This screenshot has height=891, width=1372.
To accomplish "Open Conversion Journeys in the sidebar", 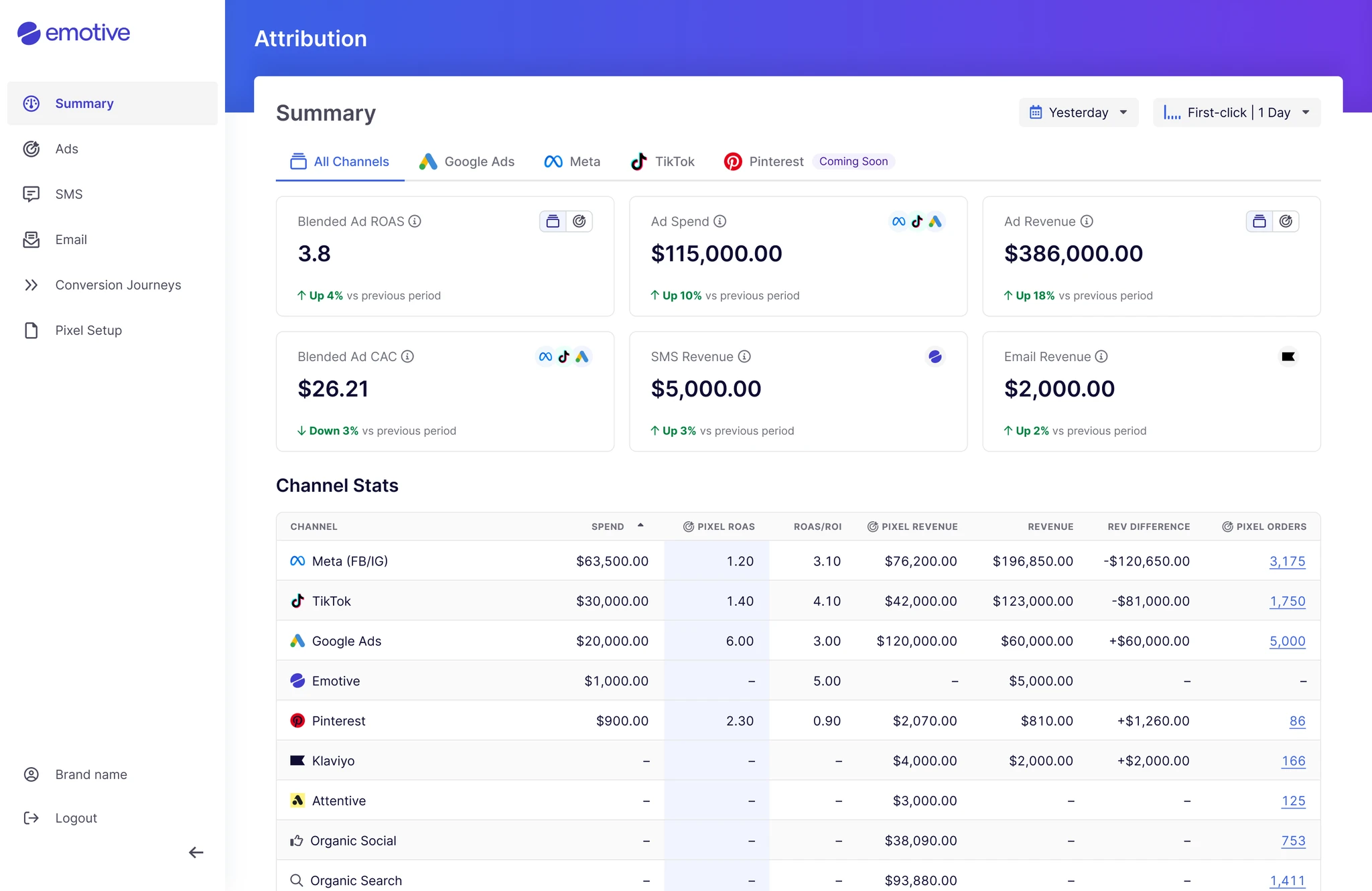I will (x=118, y=285).
